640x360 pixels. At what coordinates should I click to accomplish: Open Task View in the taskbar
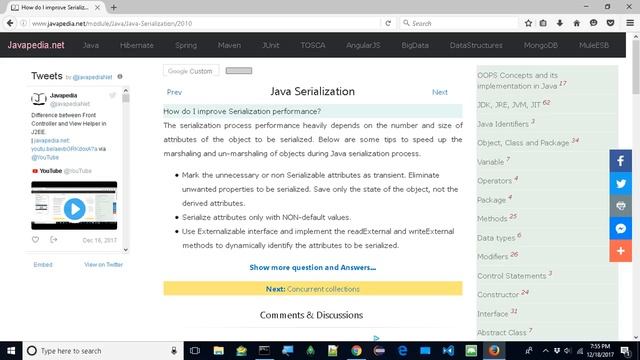(195, 351)
